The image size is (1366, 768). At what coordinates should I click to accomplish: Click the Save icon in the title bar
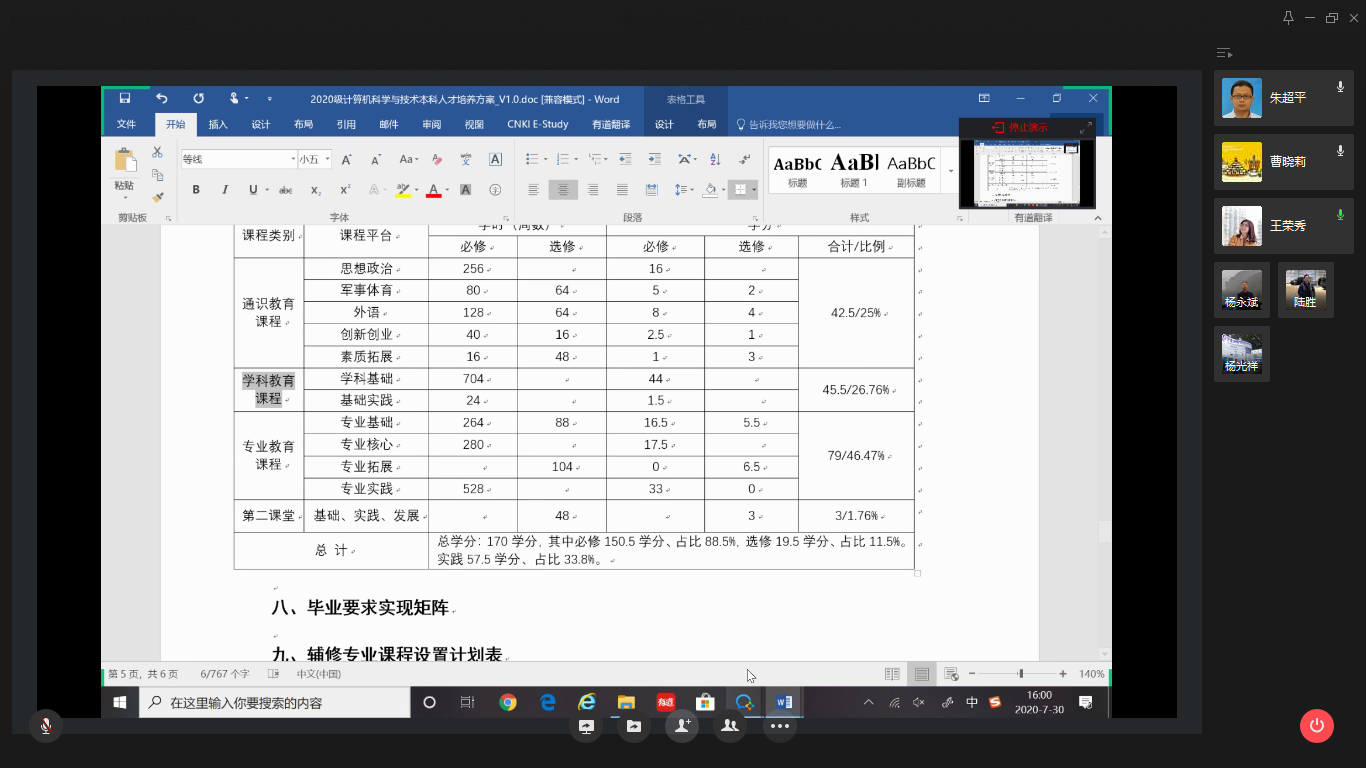tap(125, 99)
